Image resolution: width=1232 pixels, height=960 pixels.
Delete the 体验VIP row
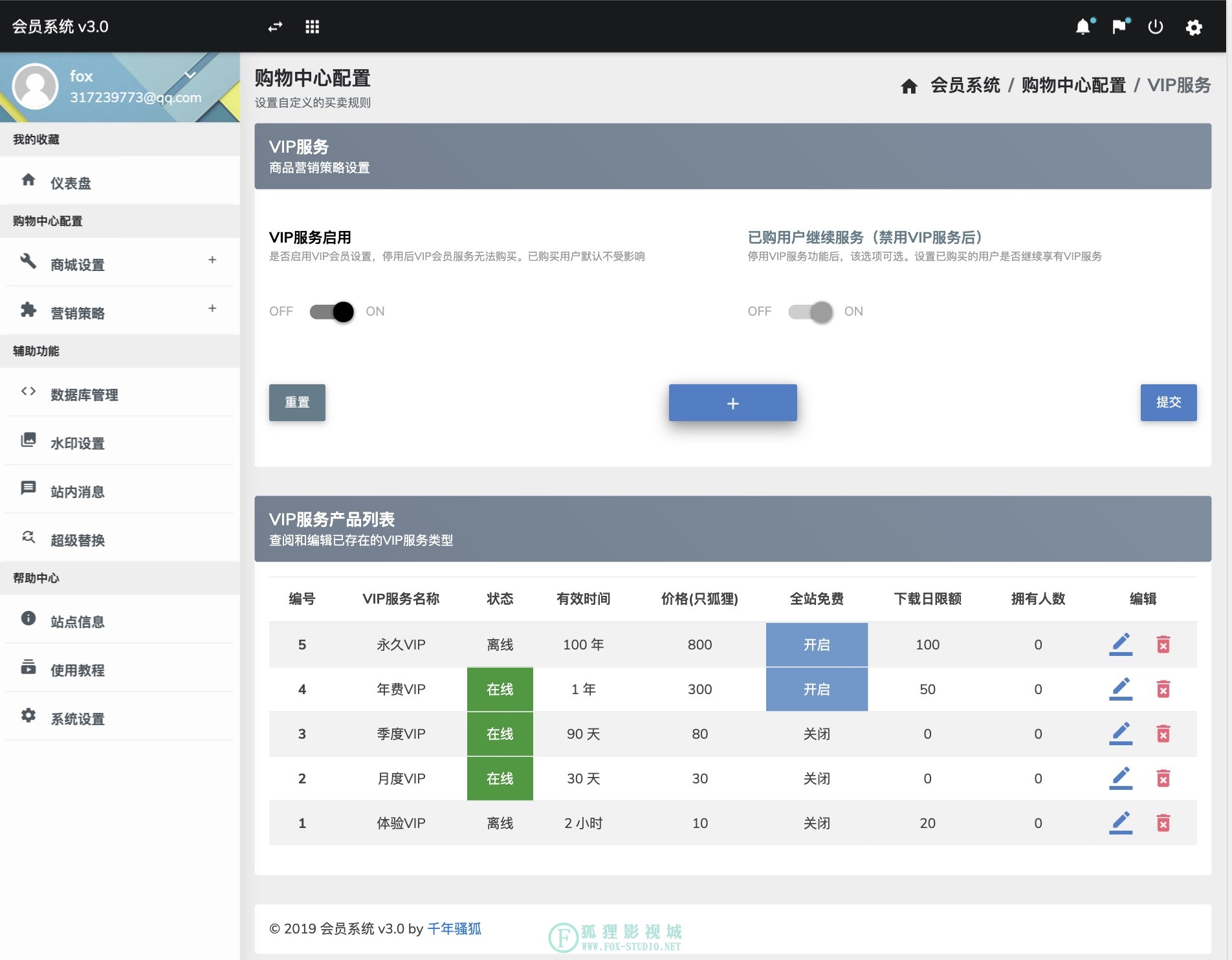1163,823
